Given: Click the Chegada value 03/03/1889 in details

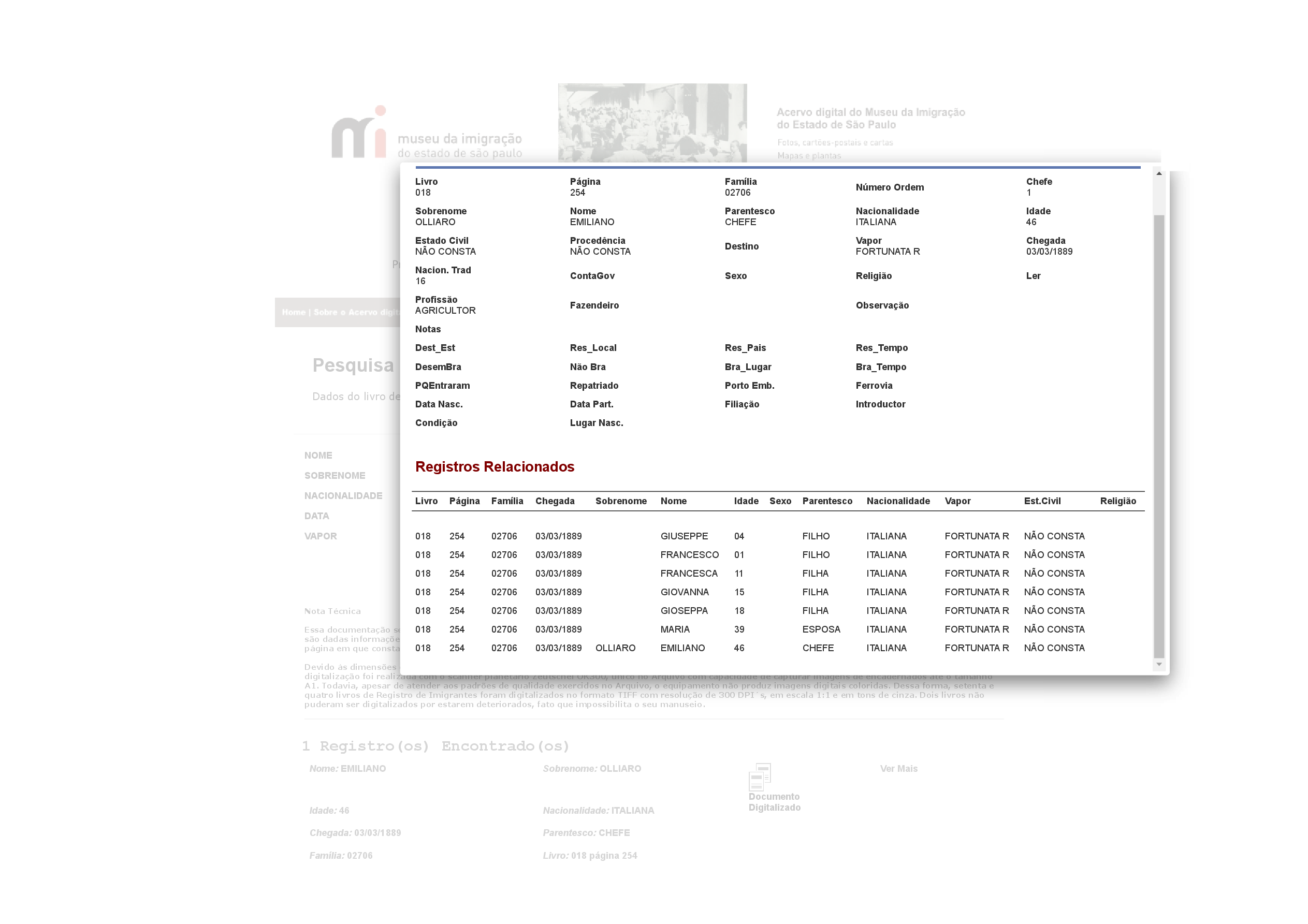Looking at the screenshot, I should pos(1049,251).
